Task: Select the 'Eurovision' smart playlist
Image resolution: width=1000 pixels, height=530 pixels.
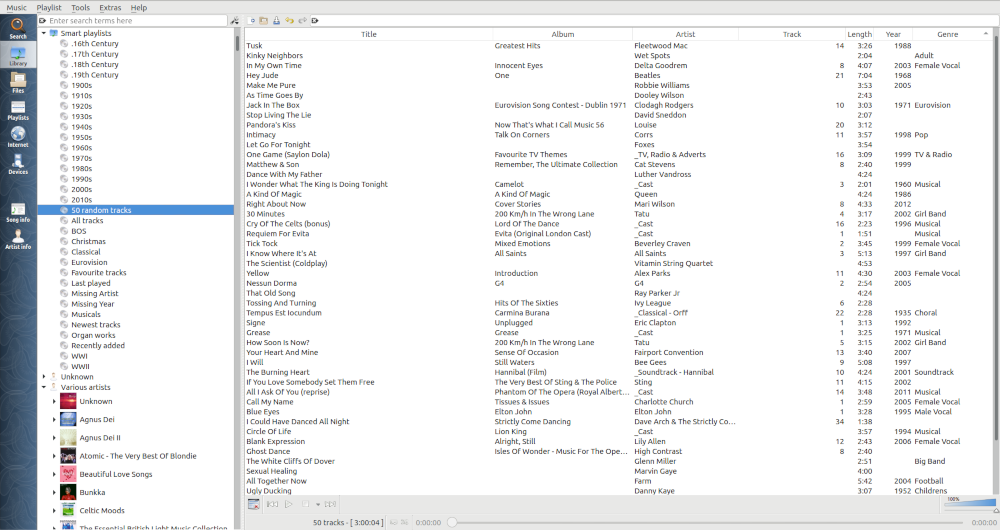Action: point(89,262)
